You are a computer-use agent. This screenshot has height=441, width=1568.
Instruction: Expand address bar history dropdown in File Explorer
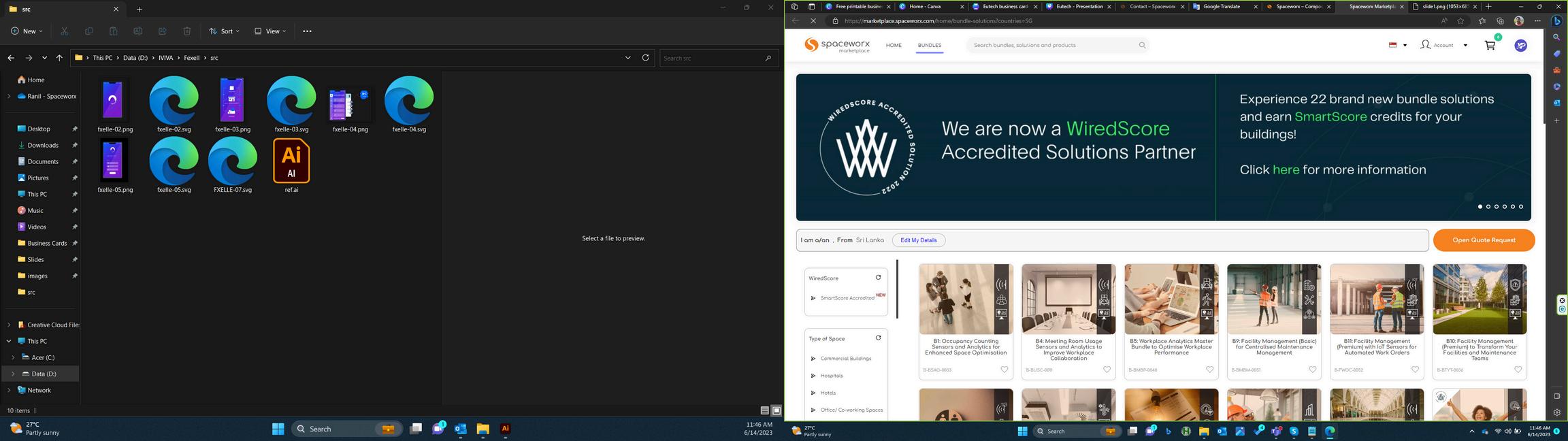pos(627,58)
